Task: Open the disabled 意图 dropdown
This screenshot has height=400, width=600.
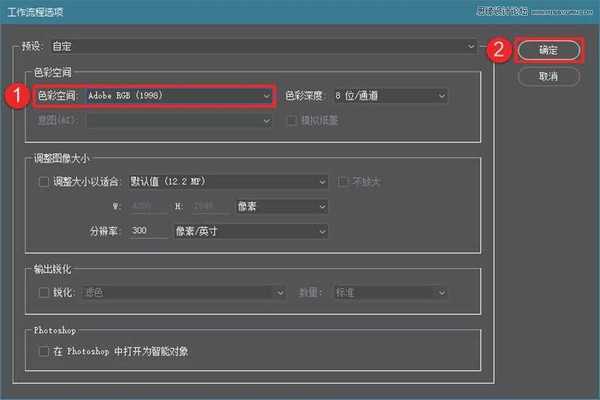Action: click(x=179, y=121)
